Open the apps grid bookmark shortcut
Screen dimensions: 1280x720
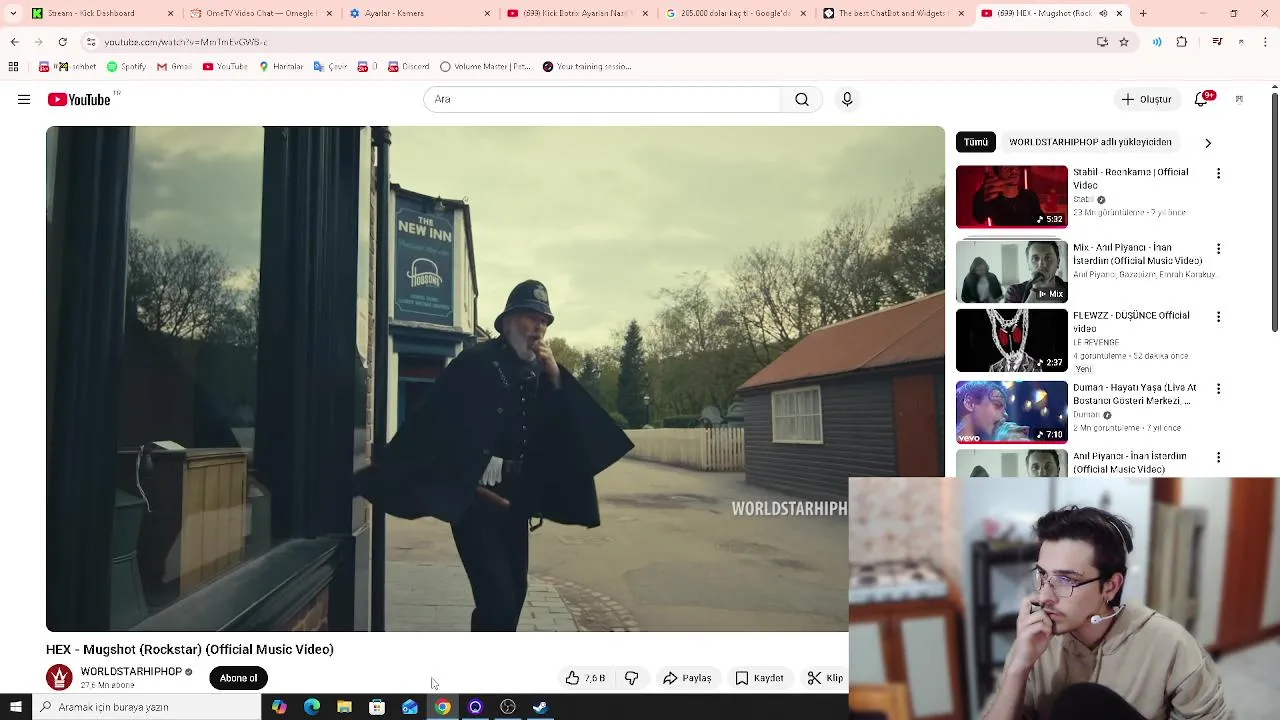[13, 67]
